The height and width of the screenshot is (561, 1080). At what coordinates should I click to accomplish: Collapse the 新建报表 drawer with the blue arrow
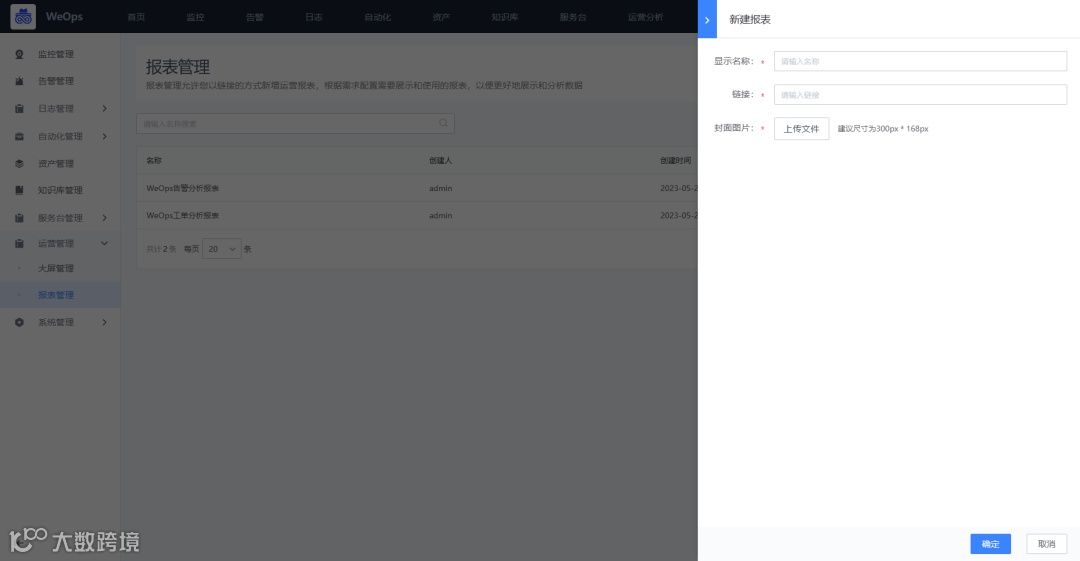(707, 19)
